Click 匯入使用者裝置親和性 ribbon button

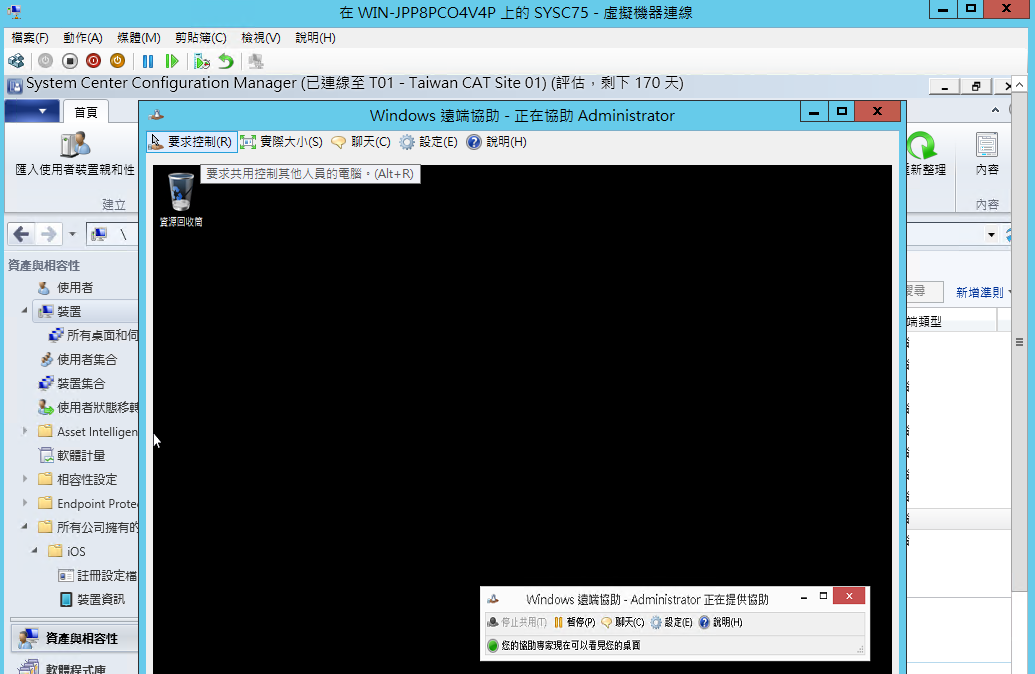coord(75,153)
